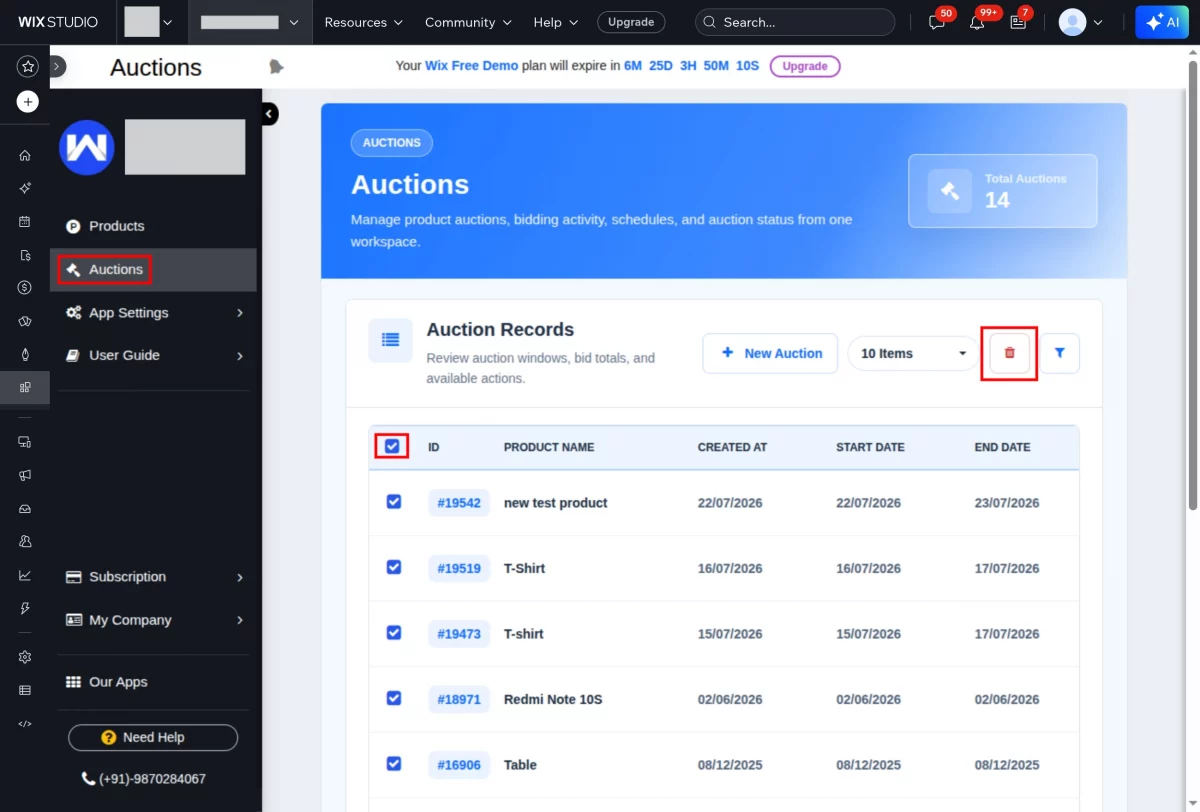Open auction ID #19542
Viewport: 1200px width, 812px height.
pyautogui.click(x=459, y=503)
